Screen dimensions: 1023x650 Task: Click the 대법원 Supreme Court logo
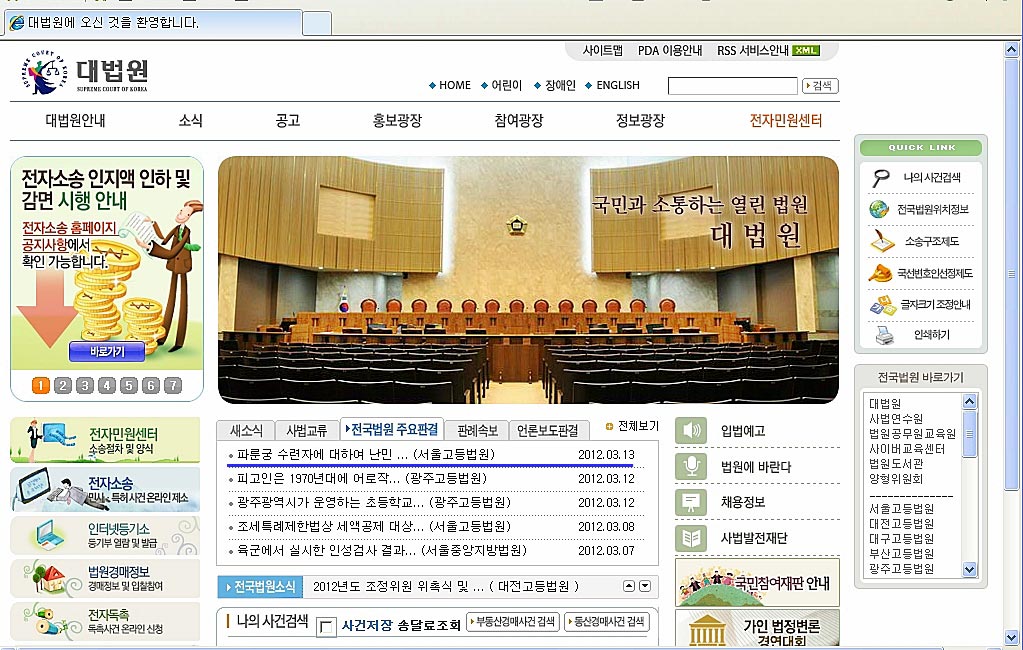[x=85, y=74]
